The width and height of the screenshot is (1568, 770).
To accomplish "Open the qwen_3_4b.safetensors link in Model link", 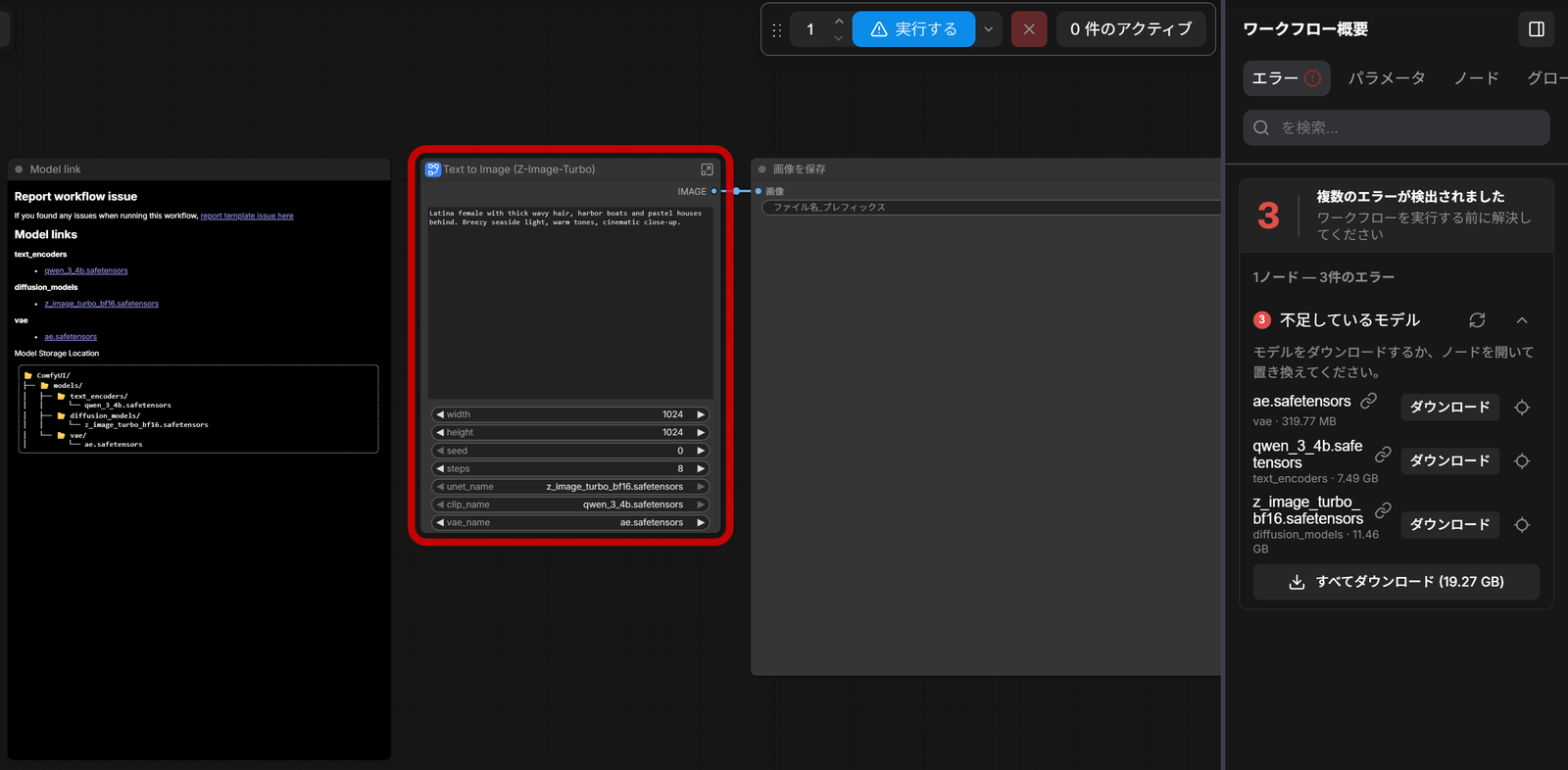I will tap(86, 270).
